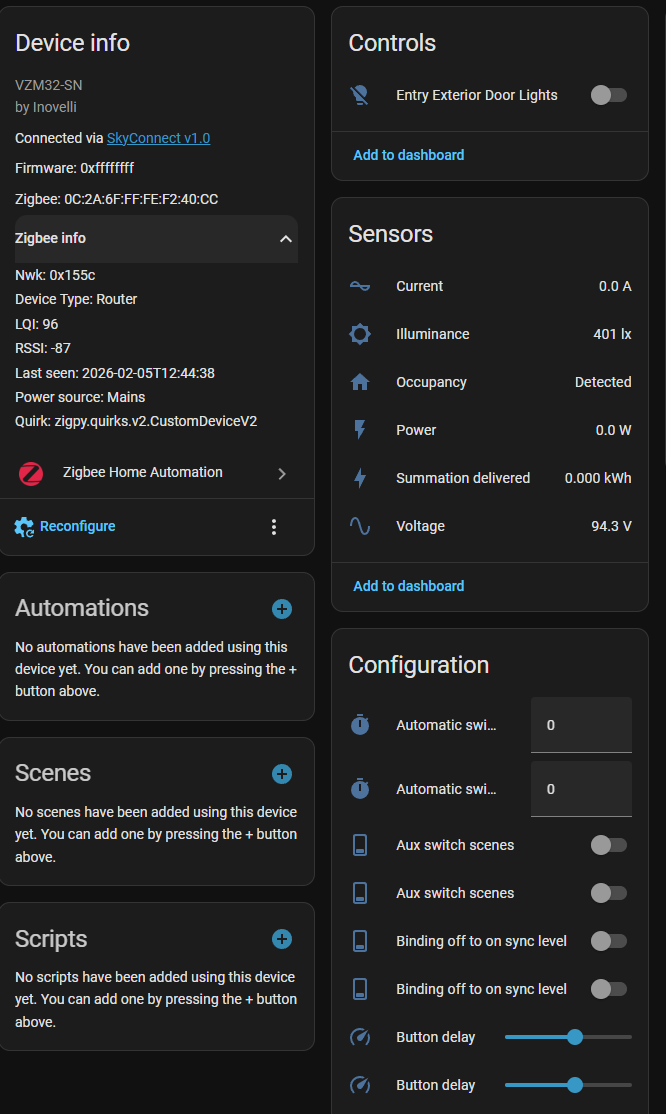Click the Zigbee logo icon
The image size is (666, 1114).
coord(31,473)
